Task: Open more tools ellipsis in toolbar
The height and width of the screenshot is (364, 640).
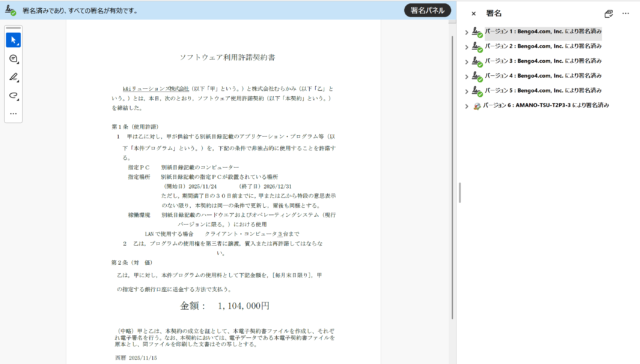Action: 13,113
